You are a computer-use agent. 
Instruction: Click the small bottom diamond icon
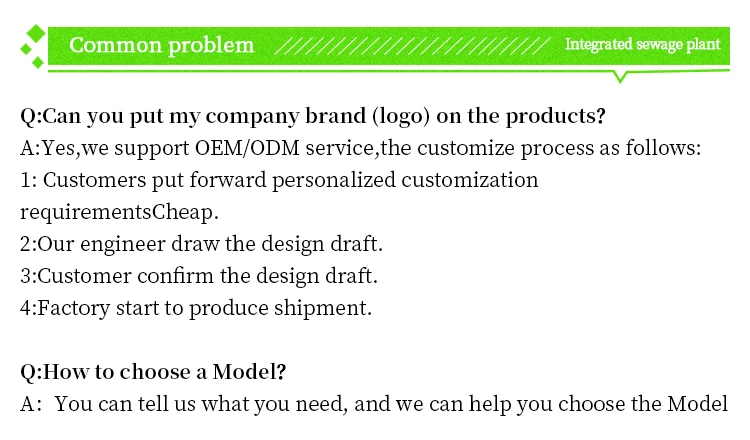pyautogui.click(x=38, y=63)
